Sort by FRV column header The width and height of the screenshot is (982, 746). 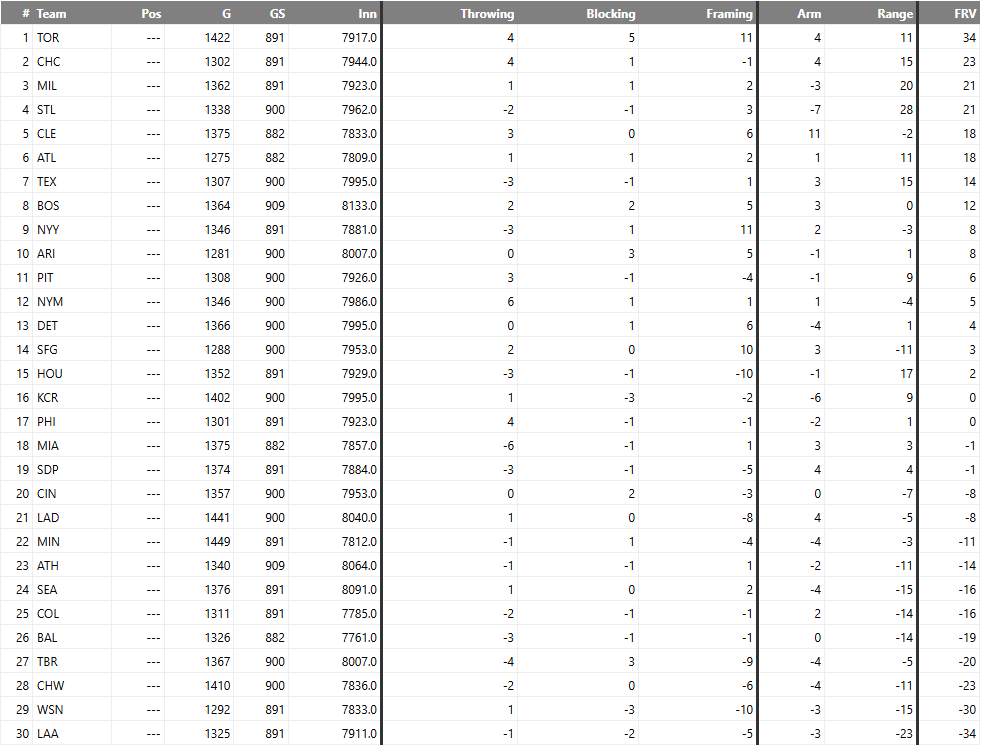(964, 14)
